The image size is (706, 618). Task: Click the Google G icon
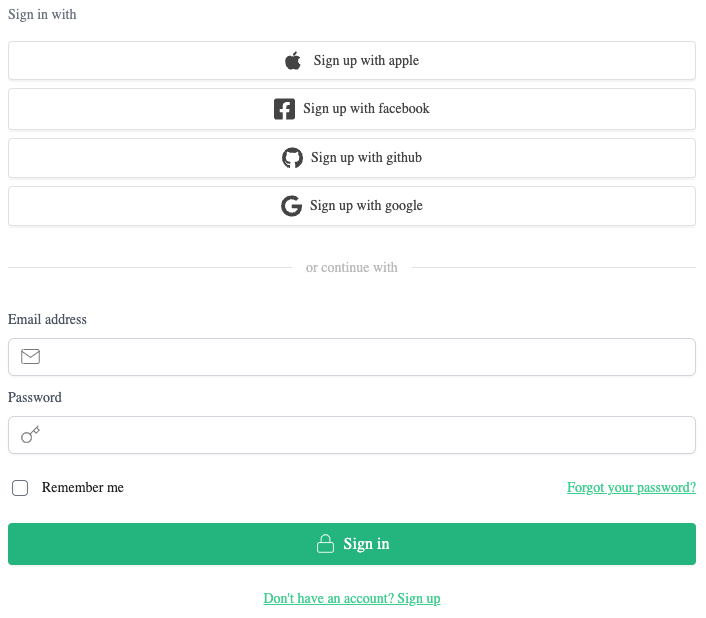click(291, 206)
